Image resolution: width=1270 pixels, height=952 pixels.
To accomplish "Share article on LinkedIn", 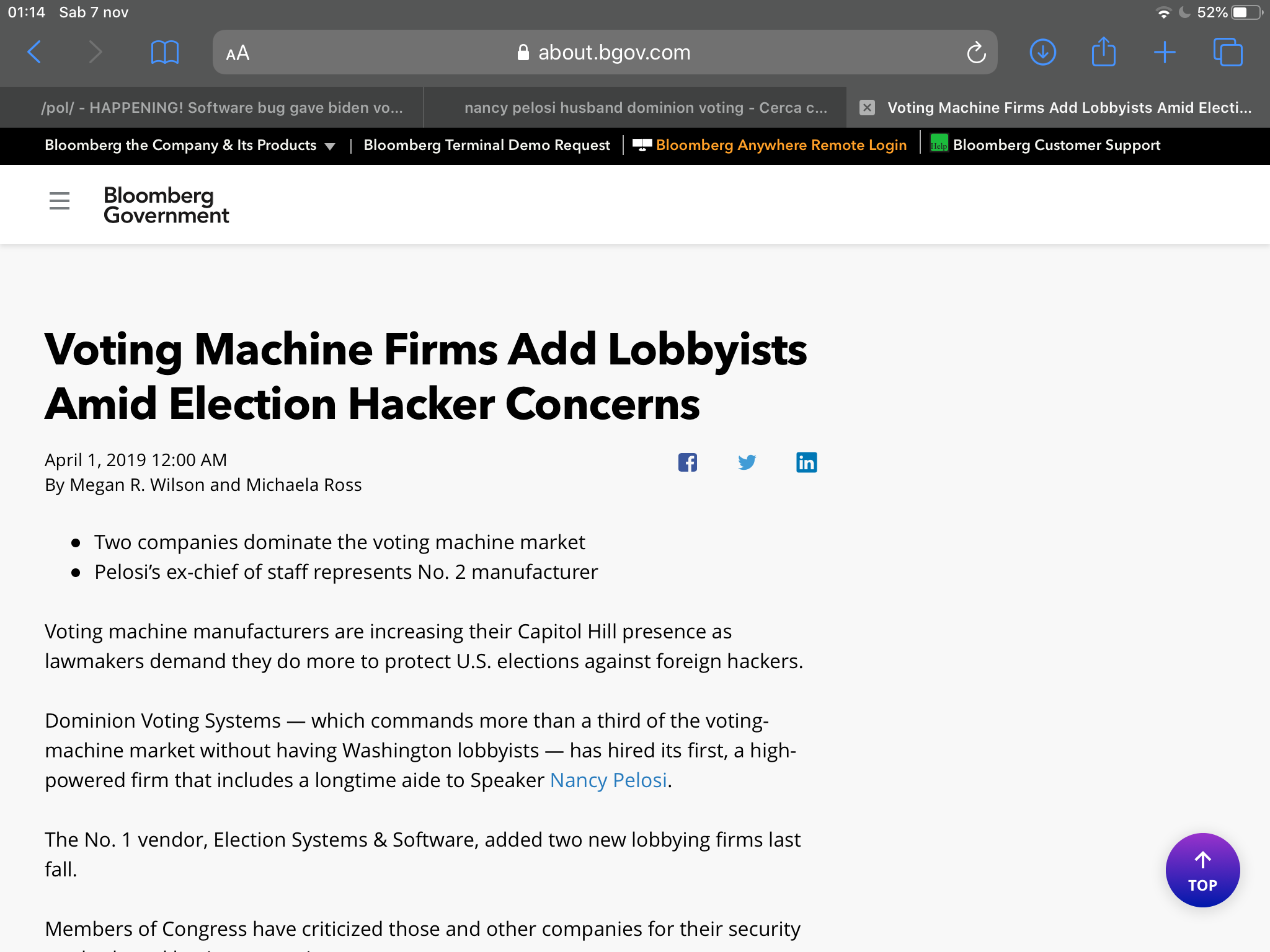I will (x=806, y=462).
